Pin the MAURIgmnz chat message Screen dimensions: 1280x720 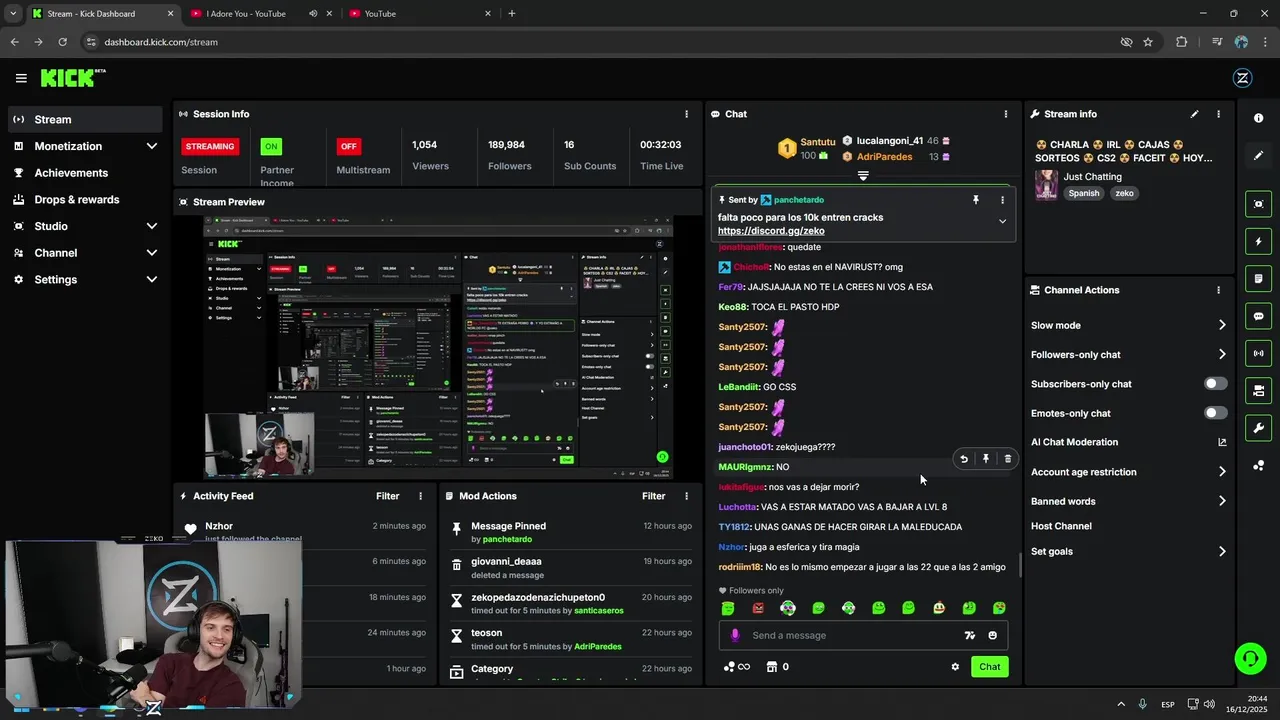(986, 459)
